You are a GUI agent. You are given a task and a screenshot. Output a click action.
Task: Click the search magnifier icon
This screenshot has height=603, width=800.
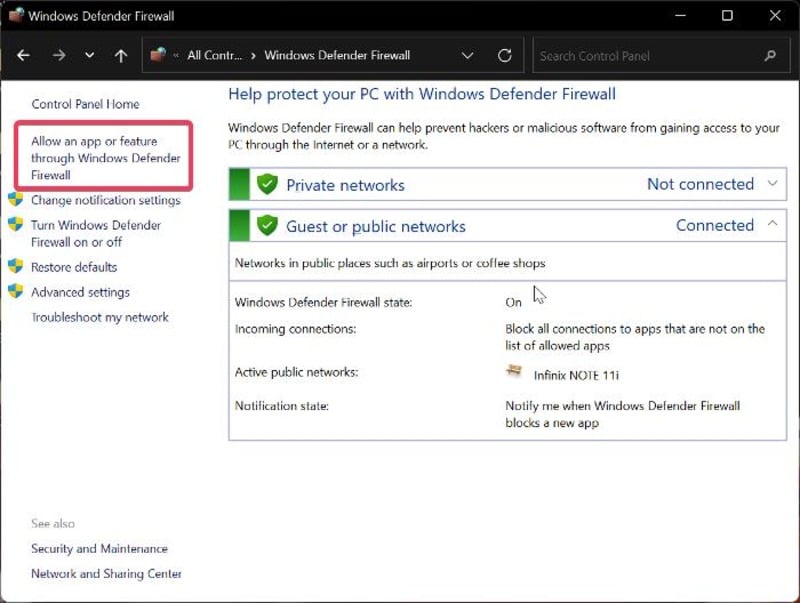[770, 56]
